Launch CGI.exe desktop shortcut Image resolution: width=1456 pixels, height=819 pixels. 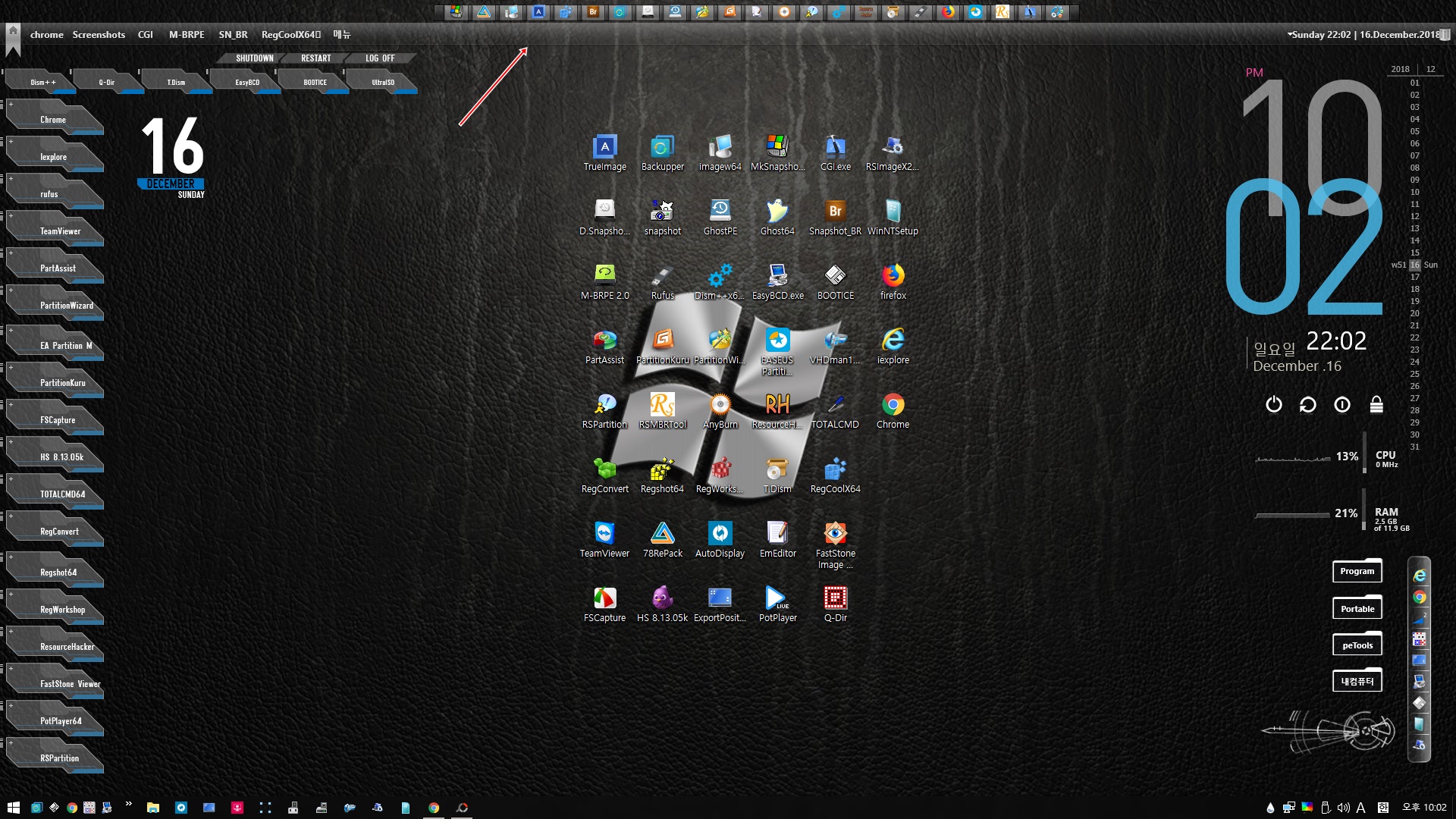coord(835,152)
